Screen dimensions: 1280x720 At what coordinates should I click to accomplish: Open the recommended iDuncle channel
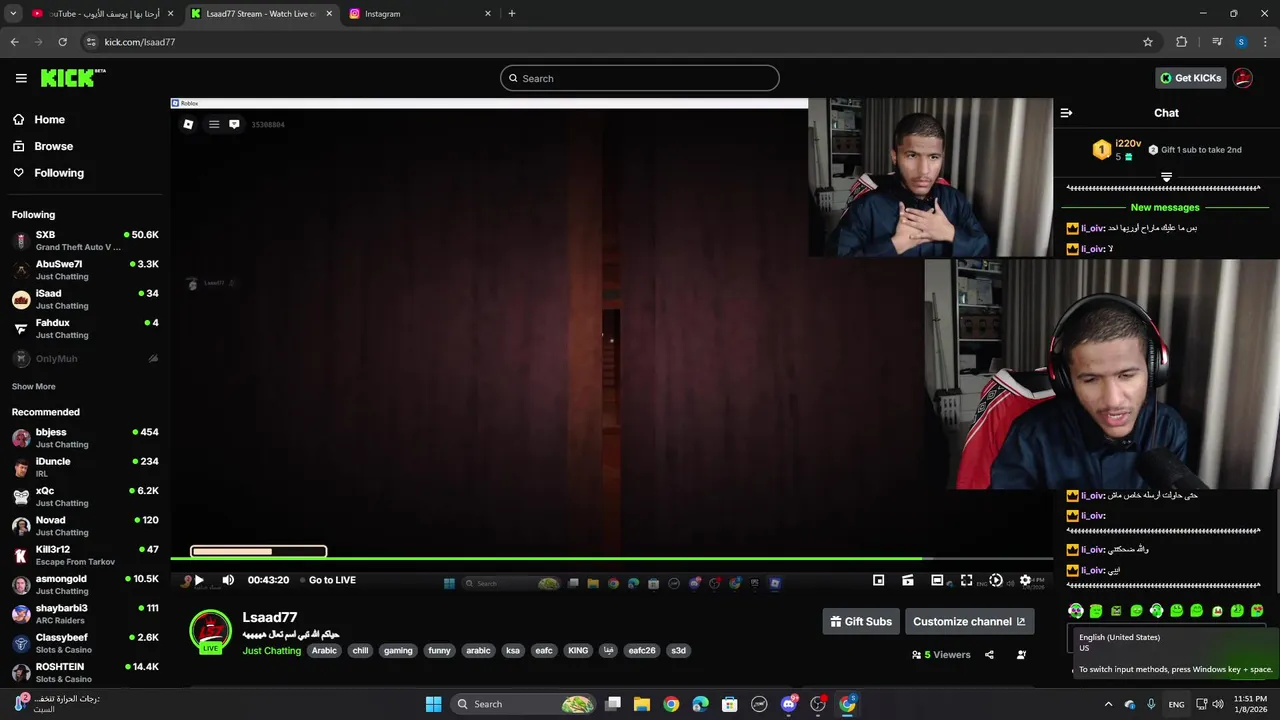[85, 467]
